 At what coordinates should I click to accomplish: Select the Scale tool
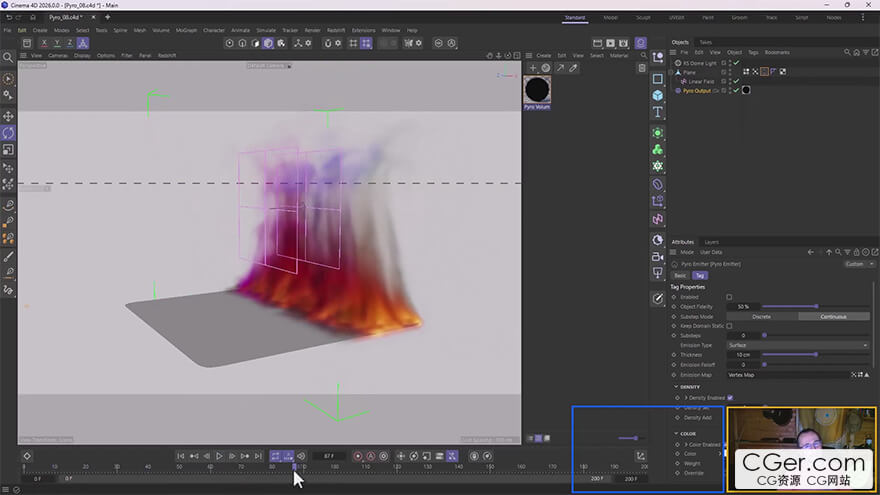(9, 150)
